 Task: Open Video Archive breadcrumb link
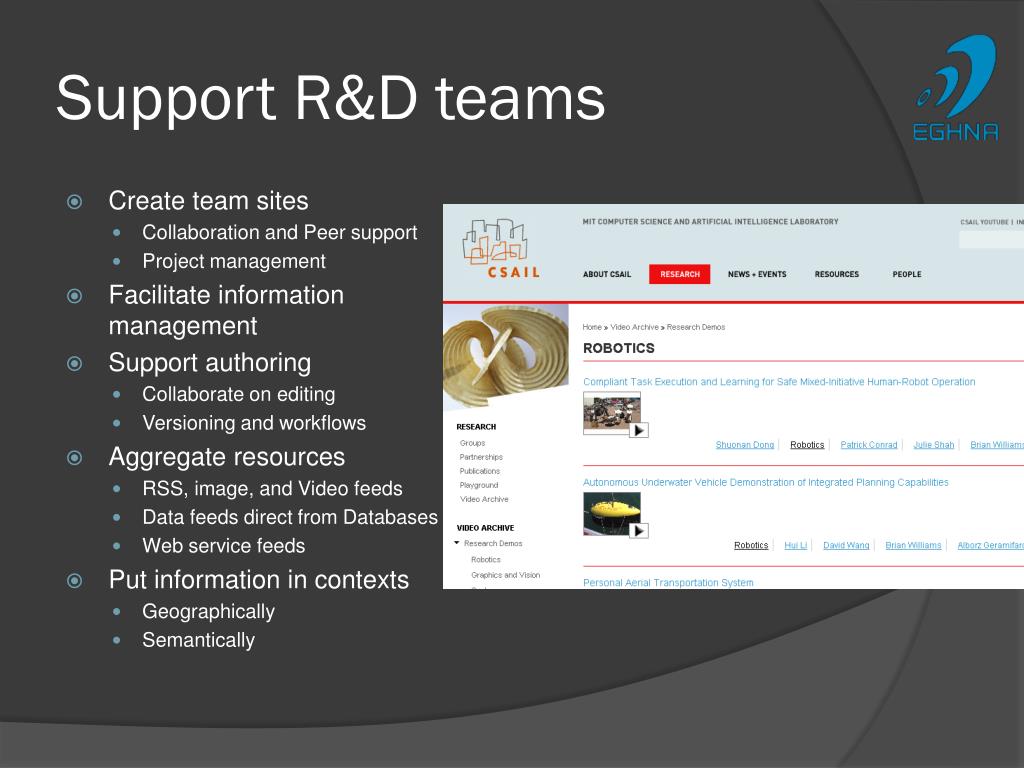point(634,327)
